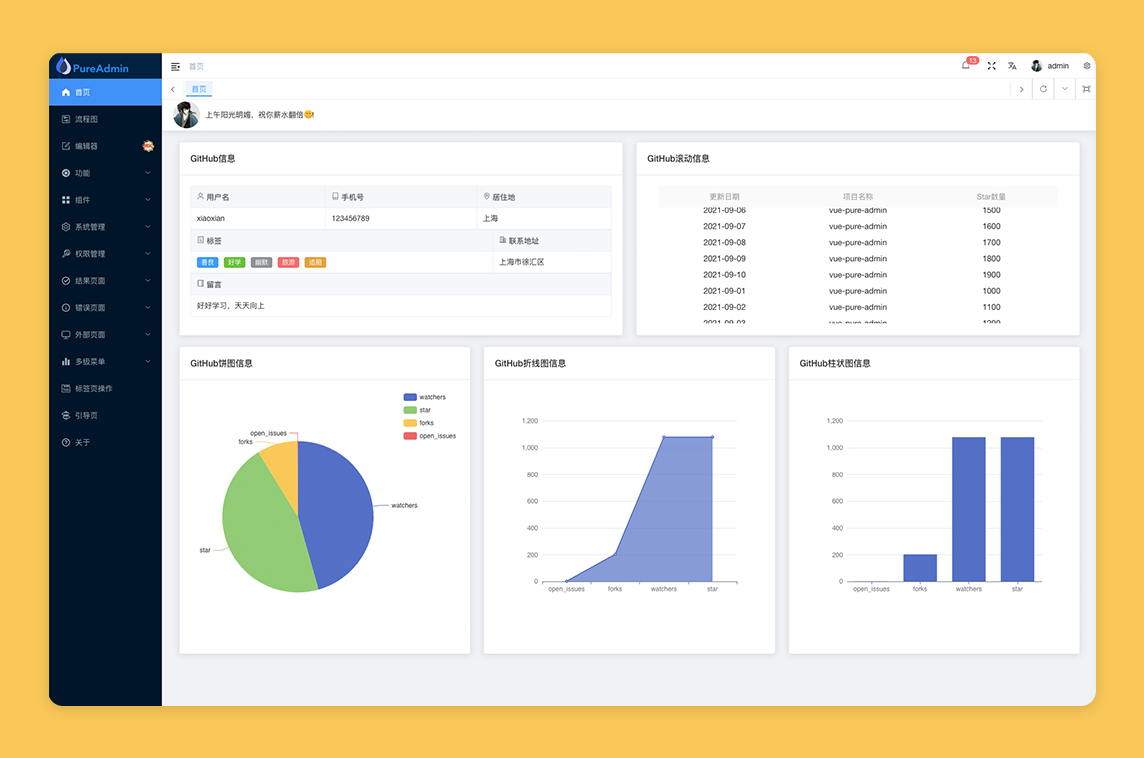Viewport: 1144px width, 758px height.
Task: Maximize the content area using the frame icon
Action: (x=1086, y=89)
